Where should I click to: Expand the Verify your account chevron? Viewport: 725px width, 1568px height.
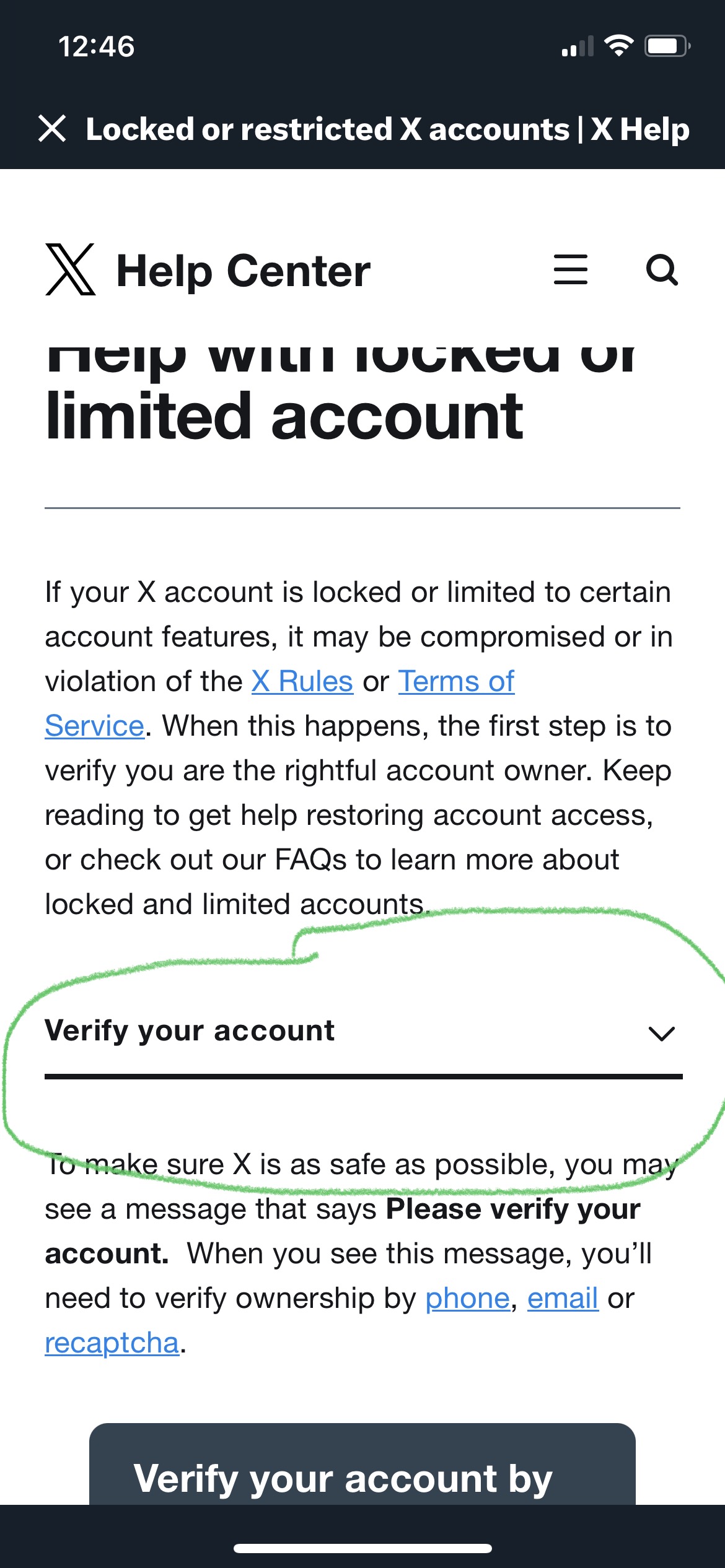pos(661,1033)
